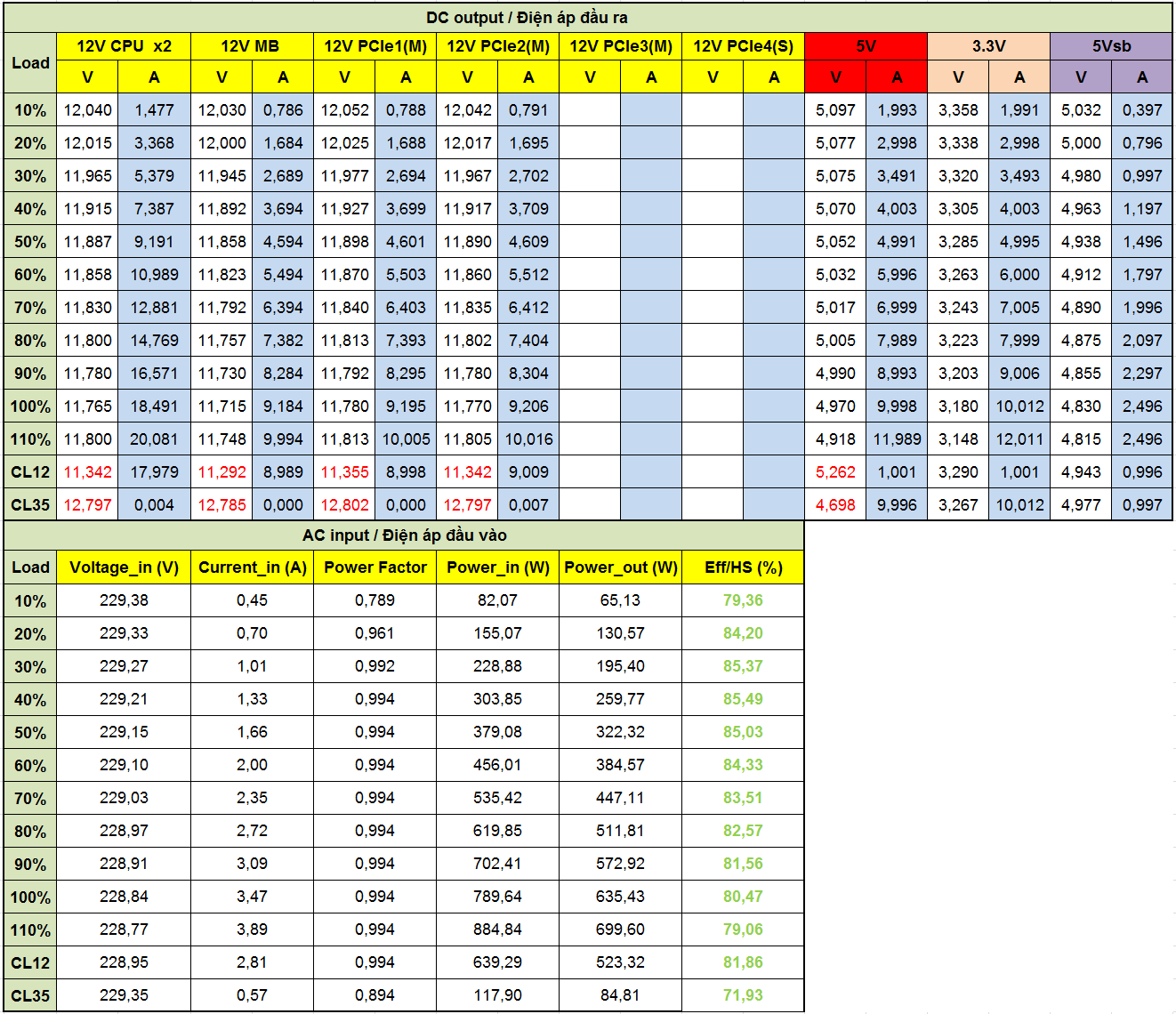Select the 85,49 efficiency value

pos(743,699)
